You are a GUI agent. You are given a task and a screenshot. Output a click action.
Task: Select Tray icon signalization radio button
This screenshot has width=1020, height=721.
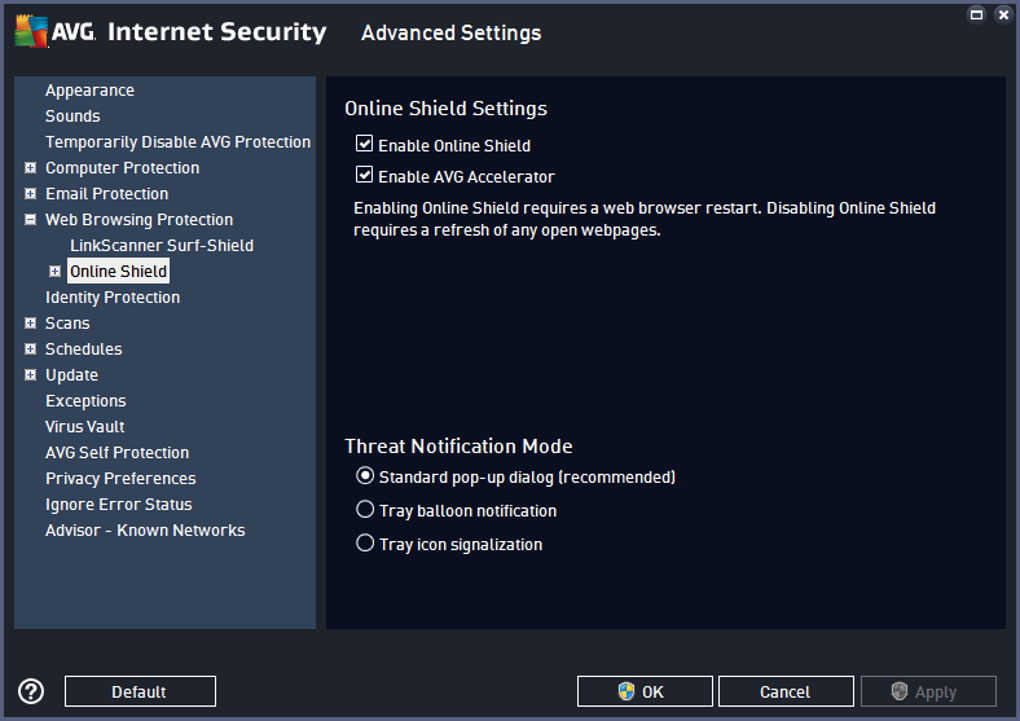pos(365,544)
